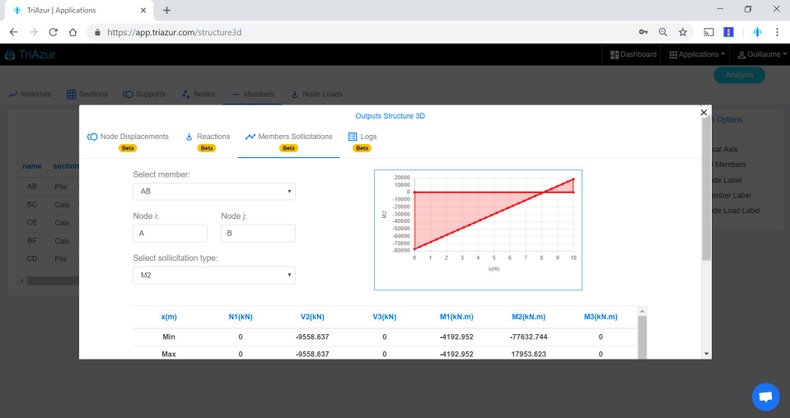The height and width of the screenshot is (418, 790).
Task: Click the zoom magnifier icon in address bar
Action: coord(663,32)
